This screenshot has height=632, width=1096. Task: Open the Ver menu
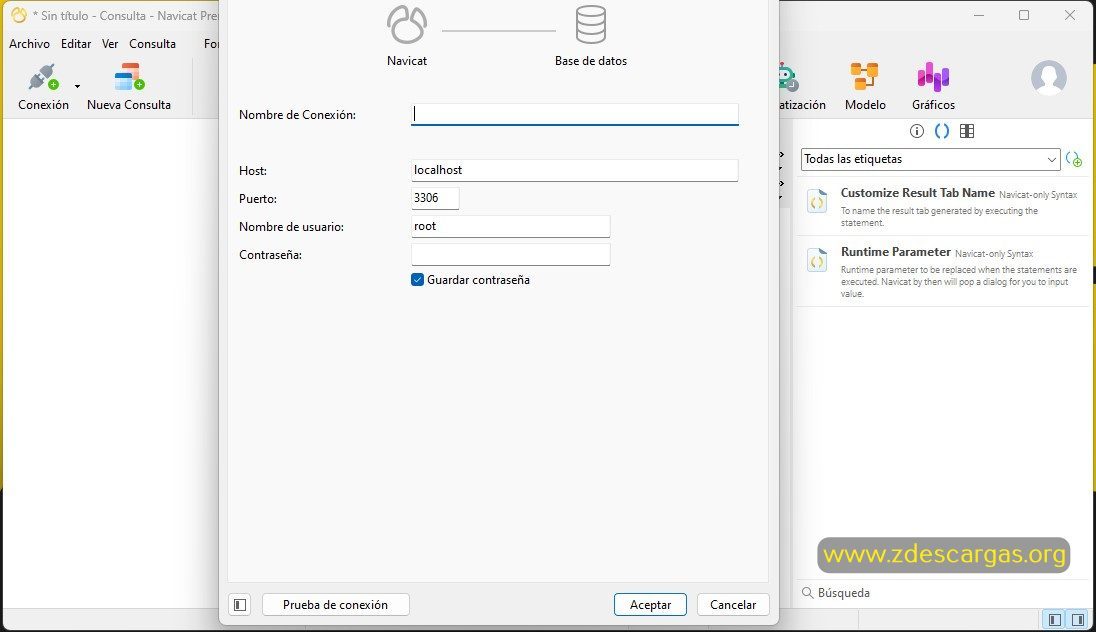pos(110,43)
